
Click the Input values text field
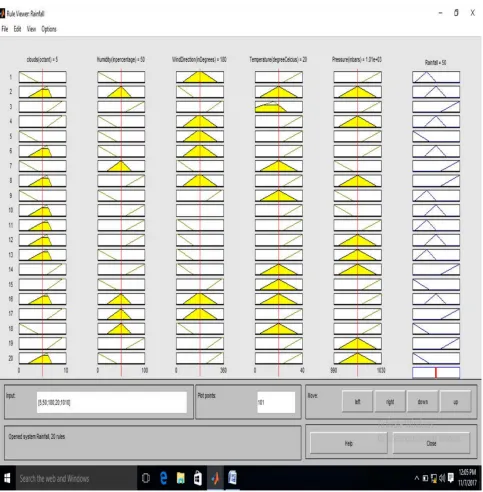pyautogui.click(x=112, y=402)
